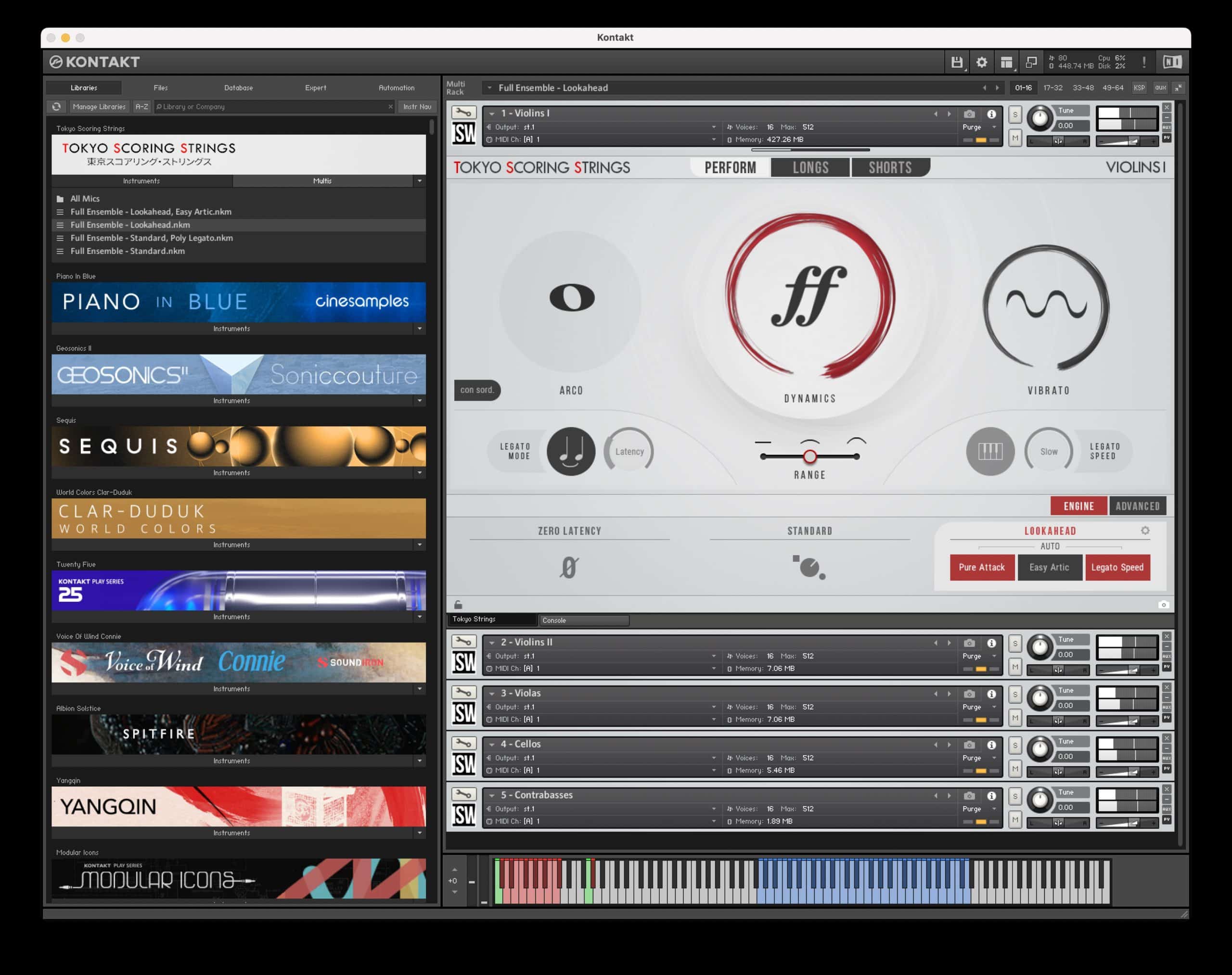Open the ADVANCED panel button

(1137, 506)
